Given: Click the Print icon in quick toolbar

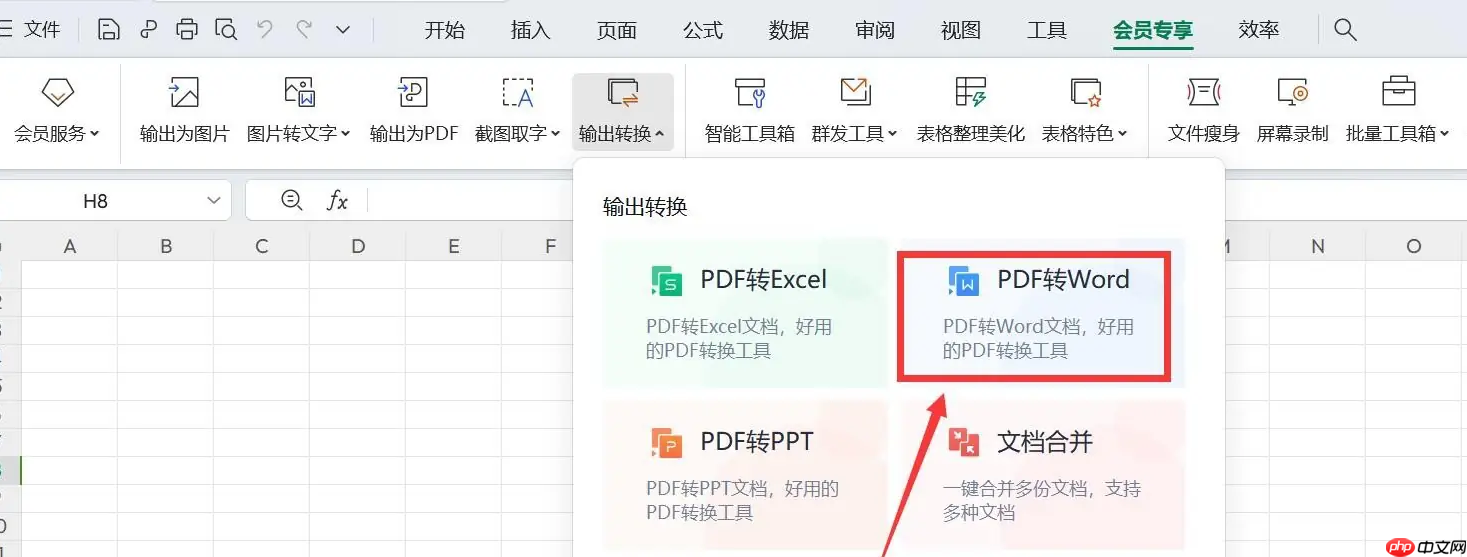Looking at the screenshot, I should [x=187, y=30].
